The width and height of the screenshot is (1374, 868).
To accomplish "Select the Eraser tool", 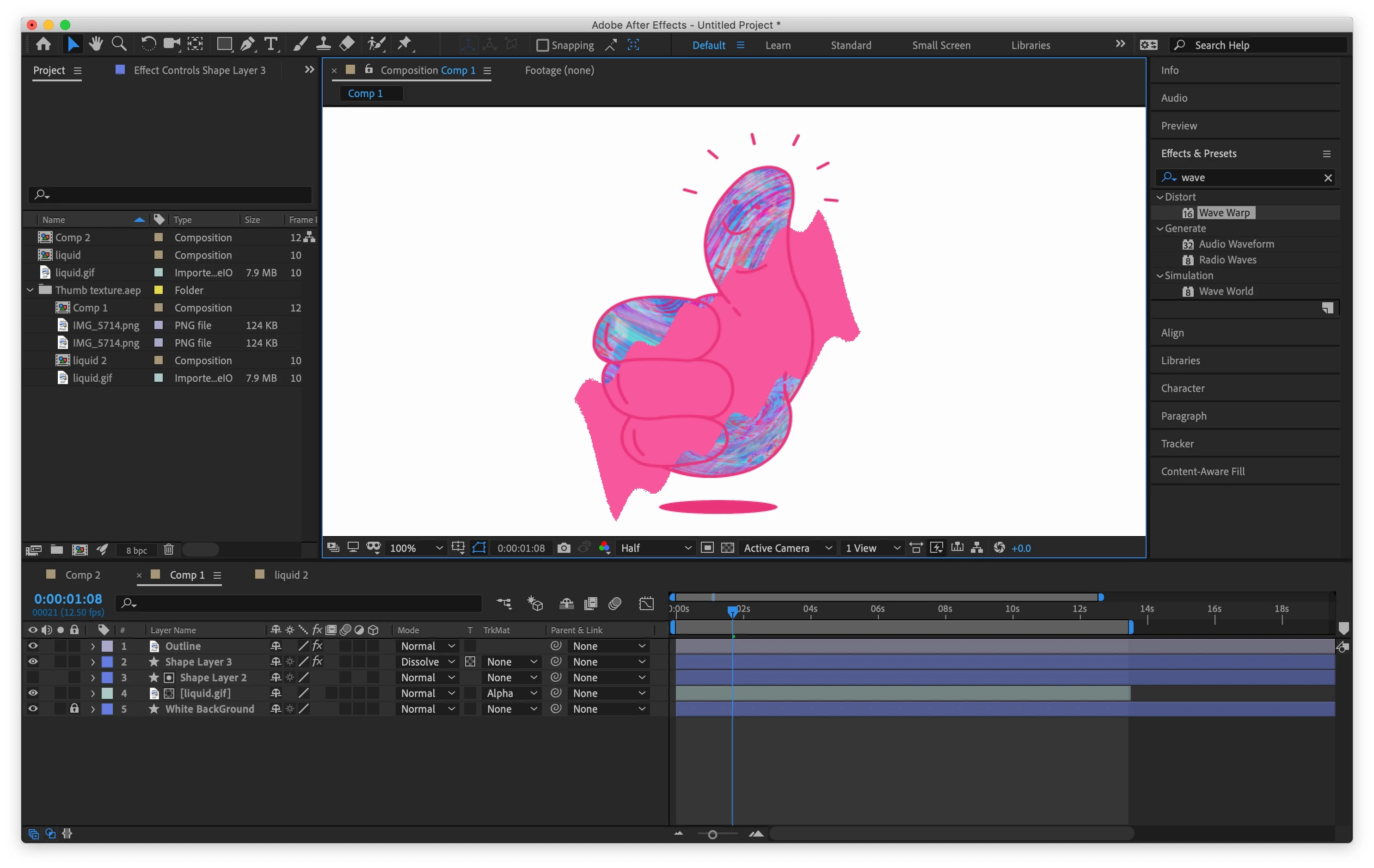I will click(x=347, y=44).
